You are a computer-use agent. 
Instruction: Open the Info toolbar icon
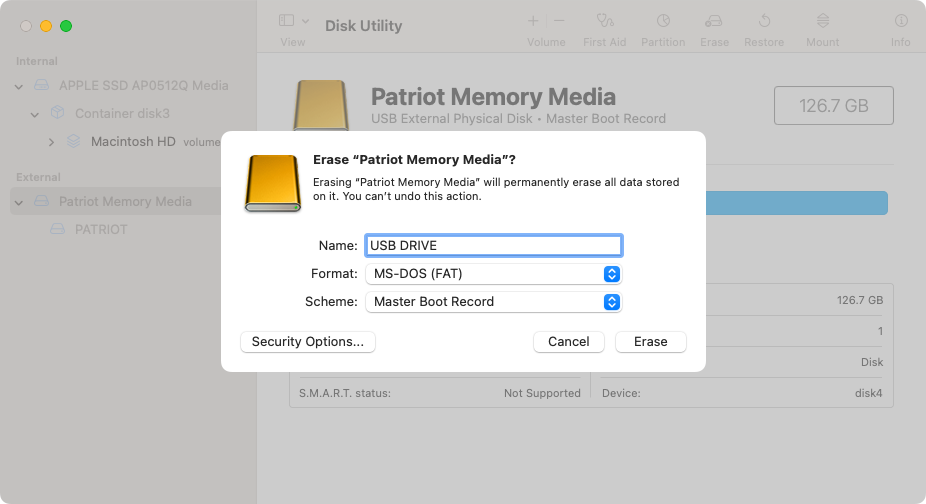(900, 21)
